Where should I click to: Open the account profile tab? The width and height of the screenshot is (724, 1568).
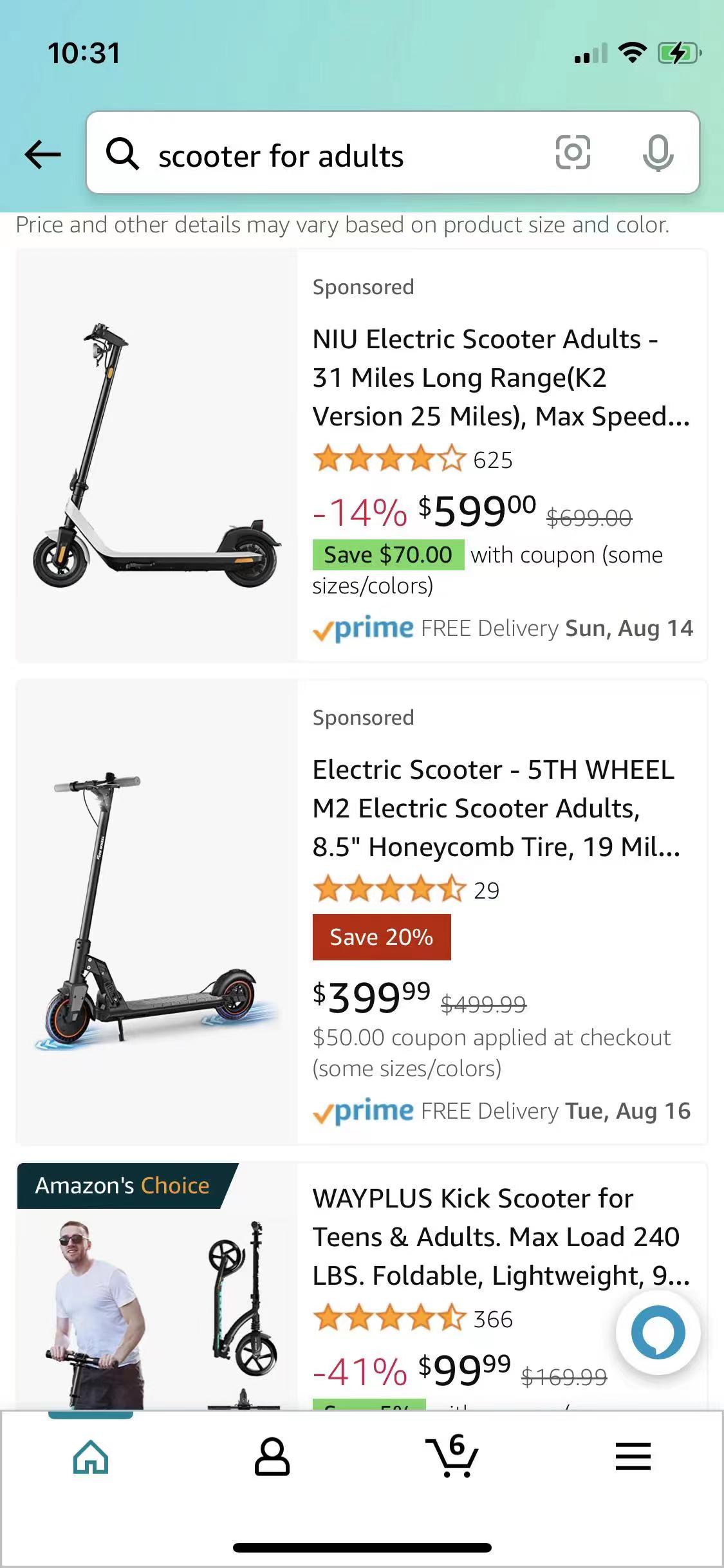272,1457
